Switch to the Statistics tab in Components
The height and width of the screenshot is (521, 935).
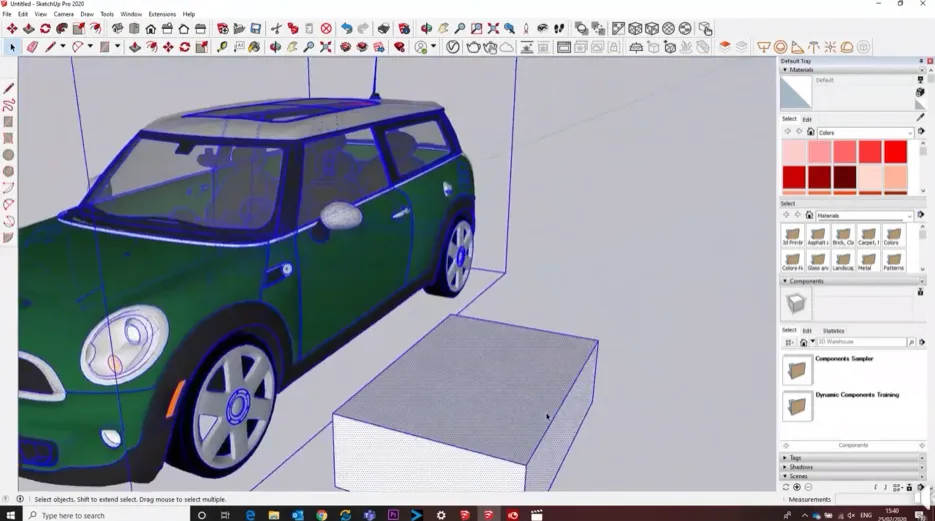click(833, 331)
